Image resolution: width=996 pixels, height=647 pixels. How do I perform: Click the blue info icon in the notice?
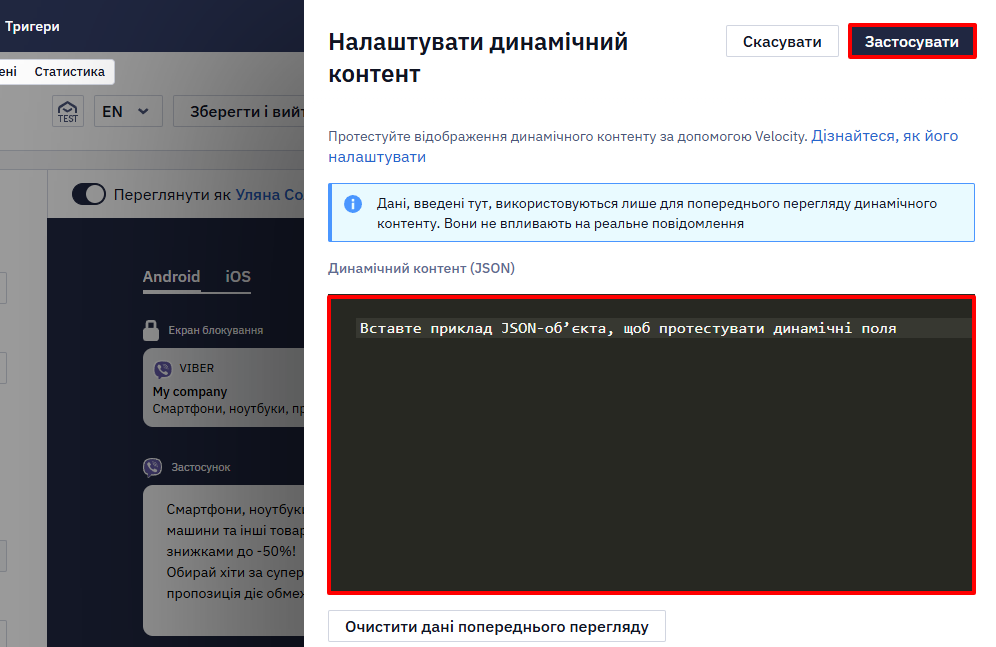pyautogui.click(x=353, y=204)
